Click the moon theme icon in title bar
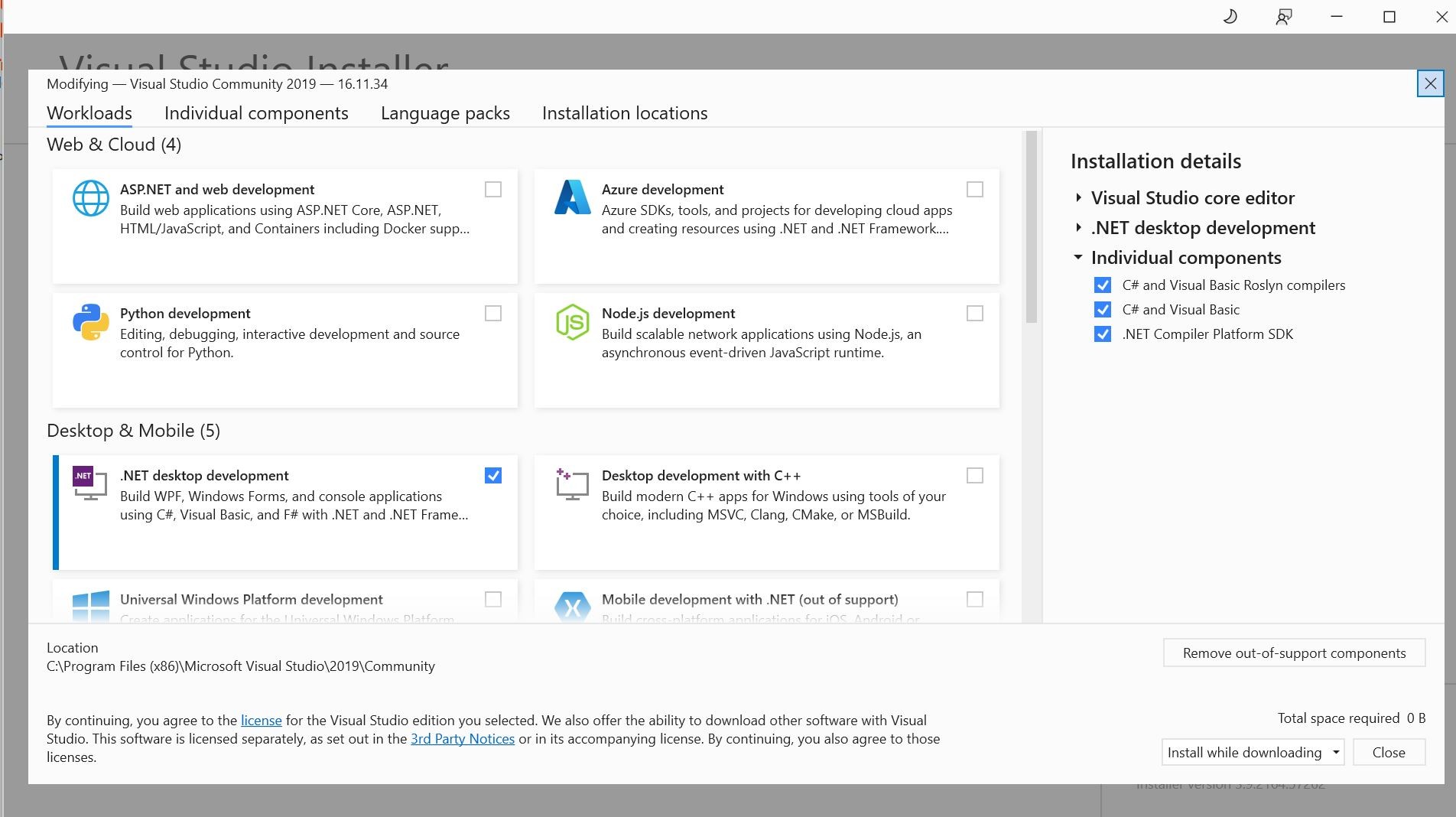1456x817 pixels. (x=1230, y=17)
